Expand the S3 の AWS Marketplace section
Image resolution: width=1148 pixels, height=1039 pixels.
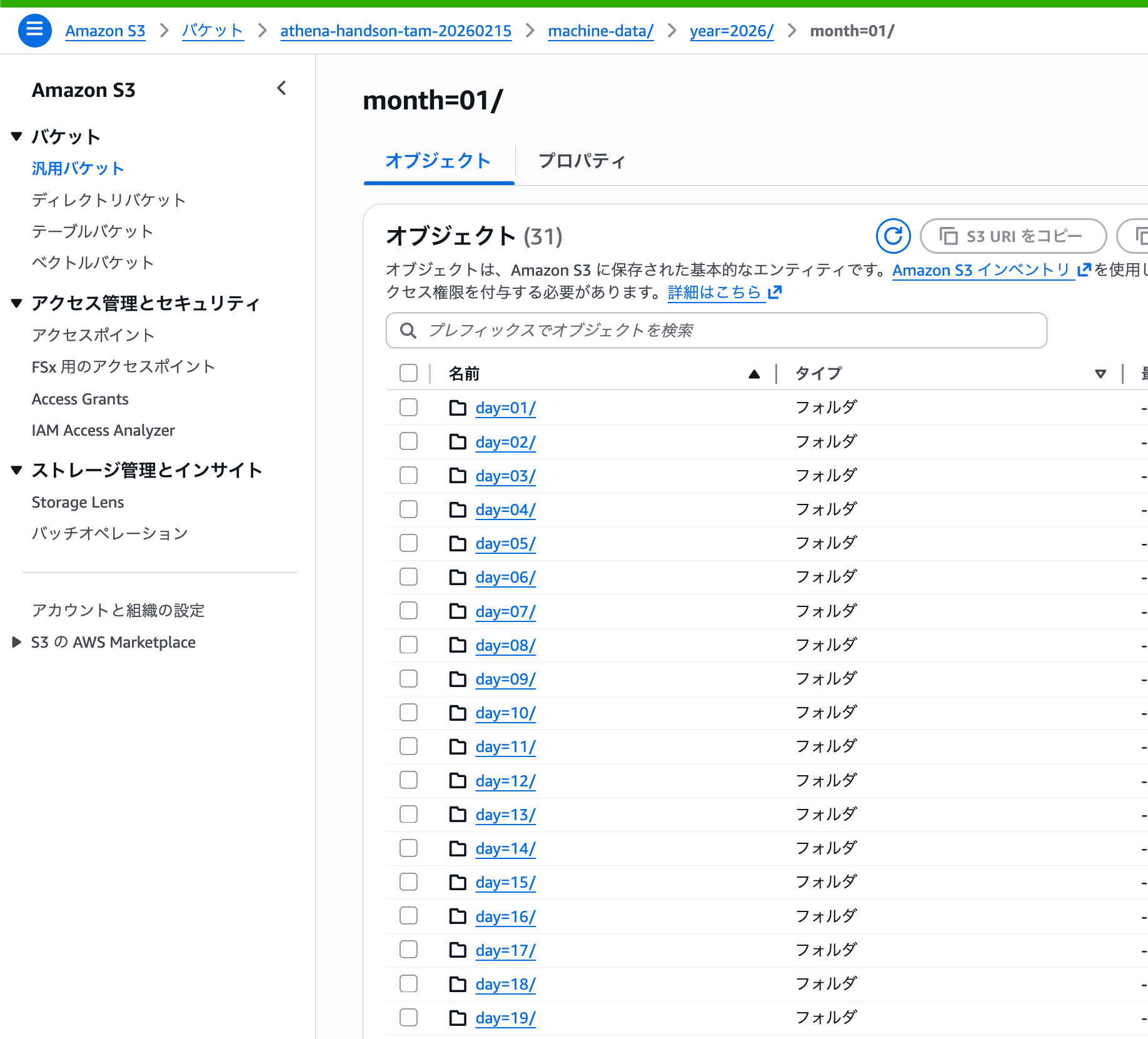point(17,642)
